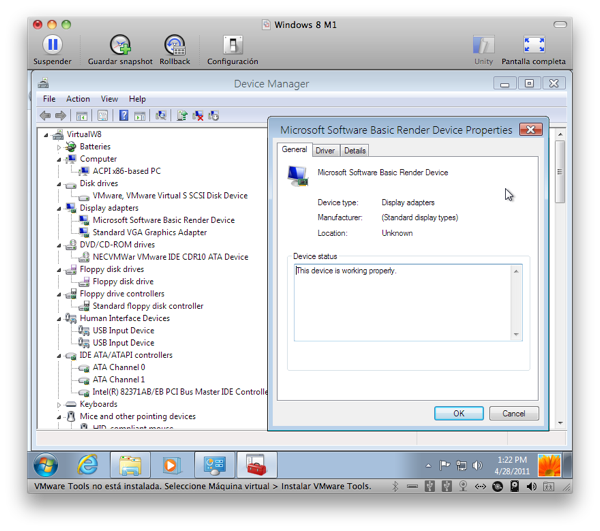The height and width of the screenshot is (531, 600).
Task: Click the Action Center flag tray icon
Action: [444, 465]
